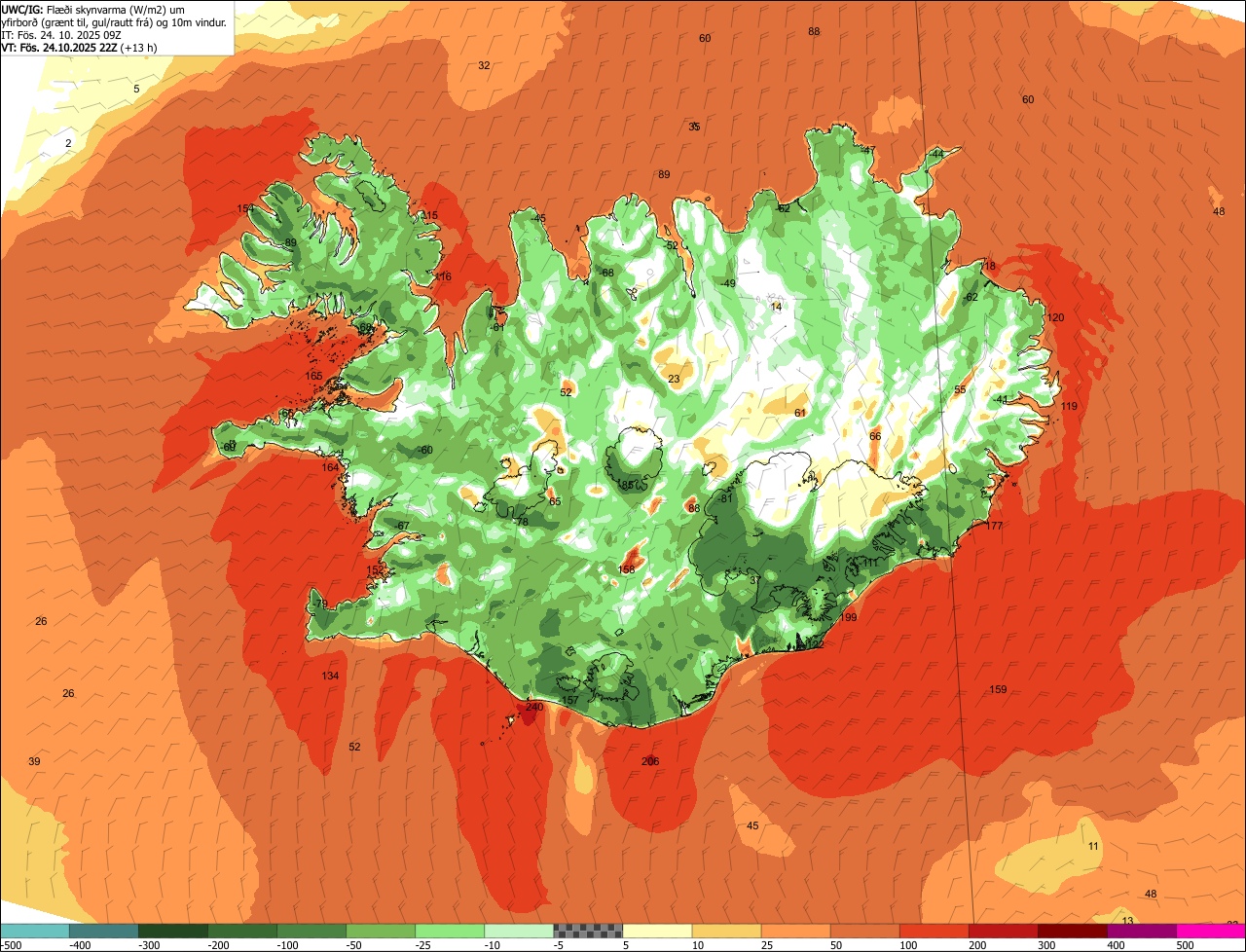Select the pale yellow swatch between 5 and 10
Viewport: 1246px width, 952px height.
point(657,930)
